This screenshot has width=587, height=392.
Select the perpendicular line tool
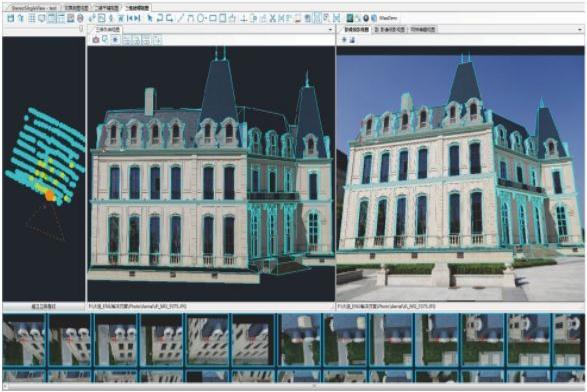click(x=243, y=18)
